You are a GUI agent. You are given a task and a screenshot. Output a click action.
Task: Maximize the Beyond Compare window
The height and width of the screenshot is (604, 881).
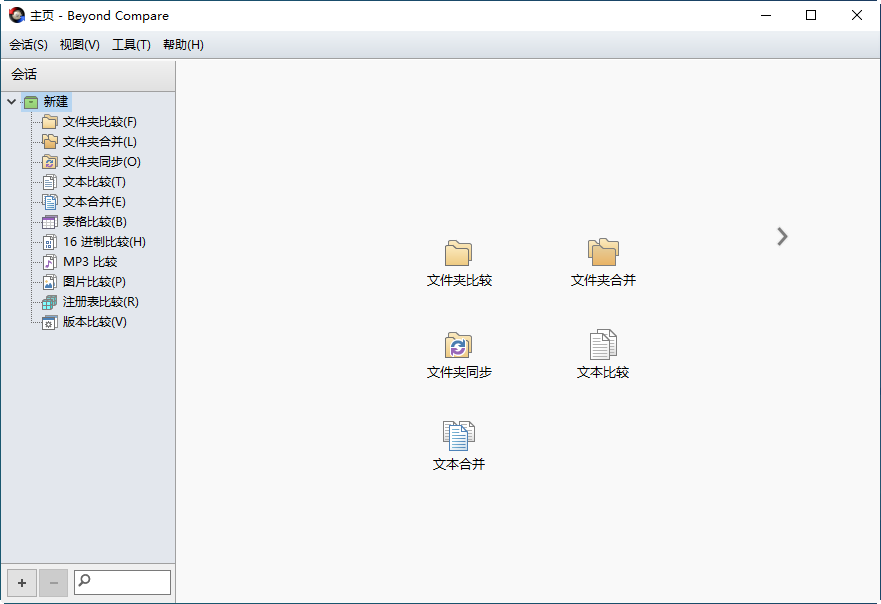tap(811, 15)
